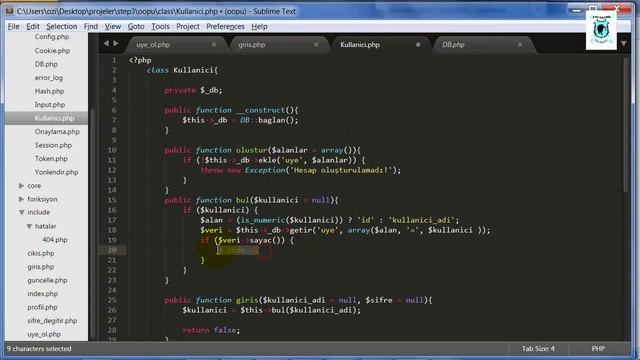640x360 pixels.
Task: Open cikis.php in the sidebar
Action: point(41,253)
